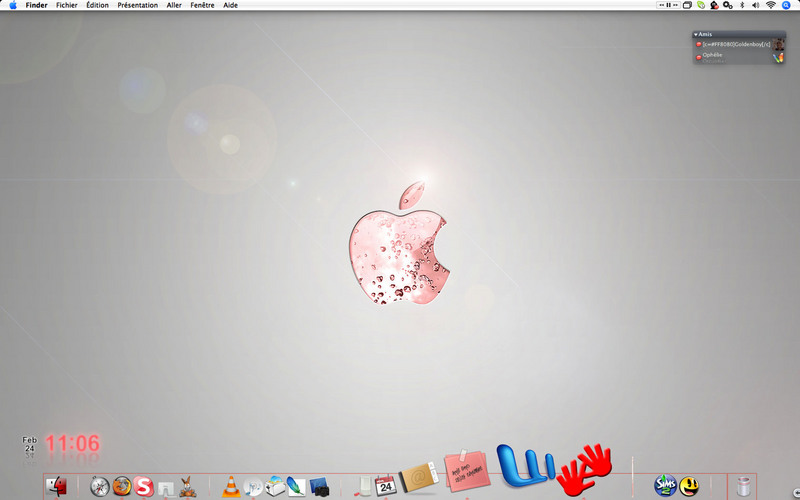Open the yellow Pac-Man game icon
The image size is (800, 500).
[x=689, y=486]
